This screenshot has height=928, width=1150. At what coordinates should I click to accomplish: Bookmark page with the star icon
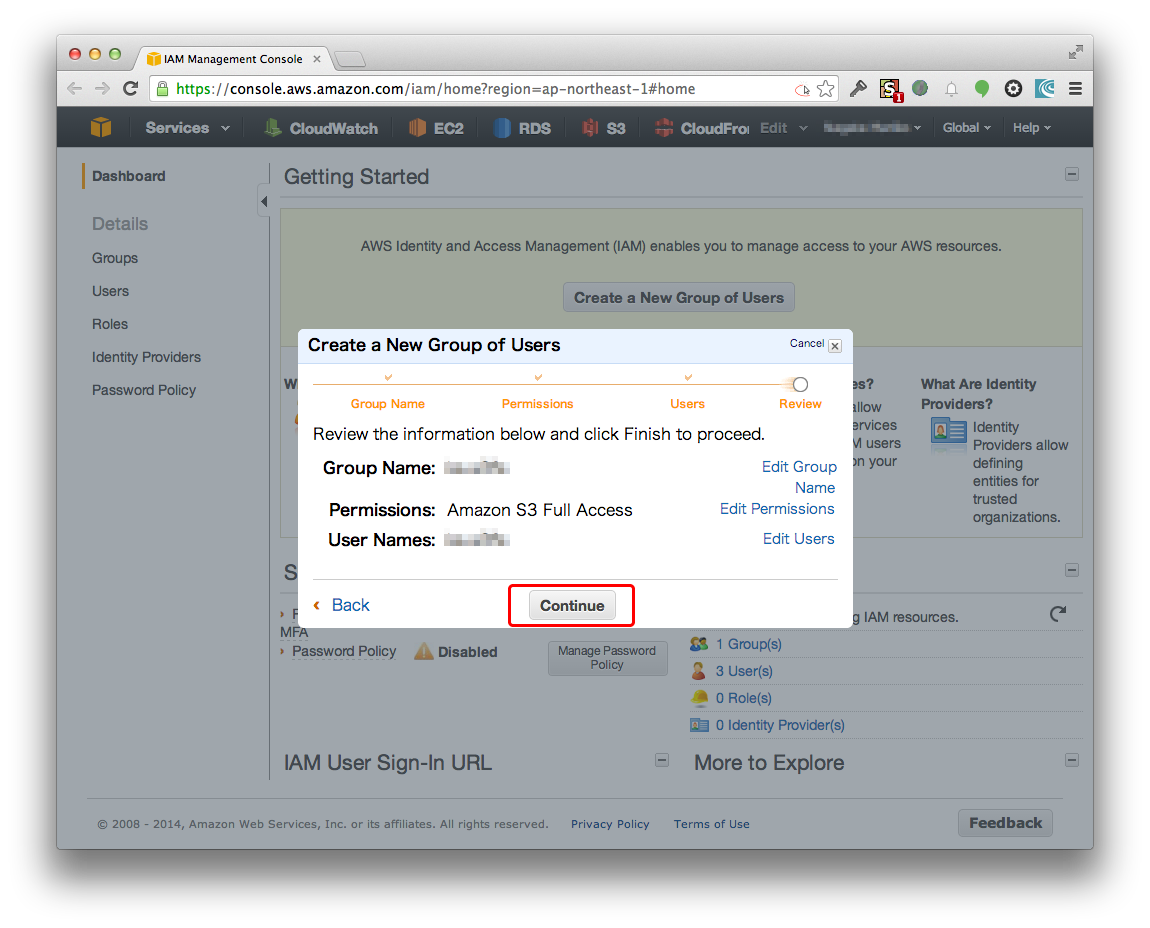[826, 89]
